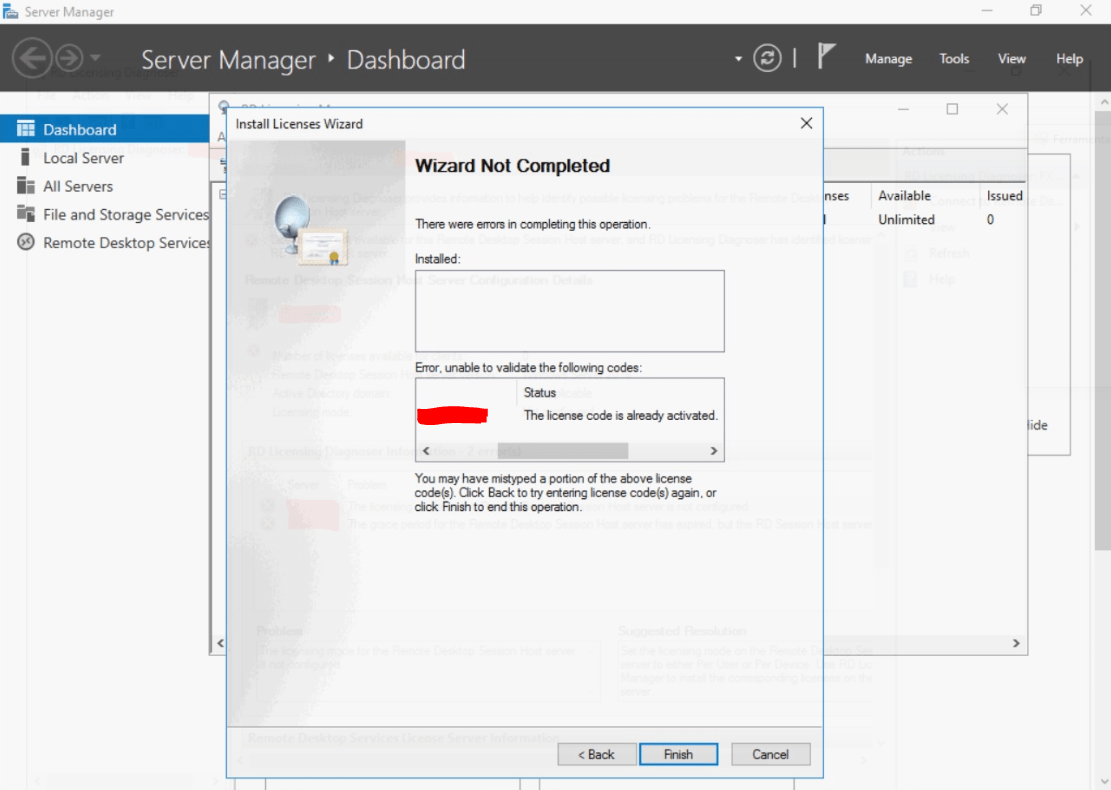Open the Remote Desktop Services pane
Screen dimensions: 1111x790
pos(126,242)
